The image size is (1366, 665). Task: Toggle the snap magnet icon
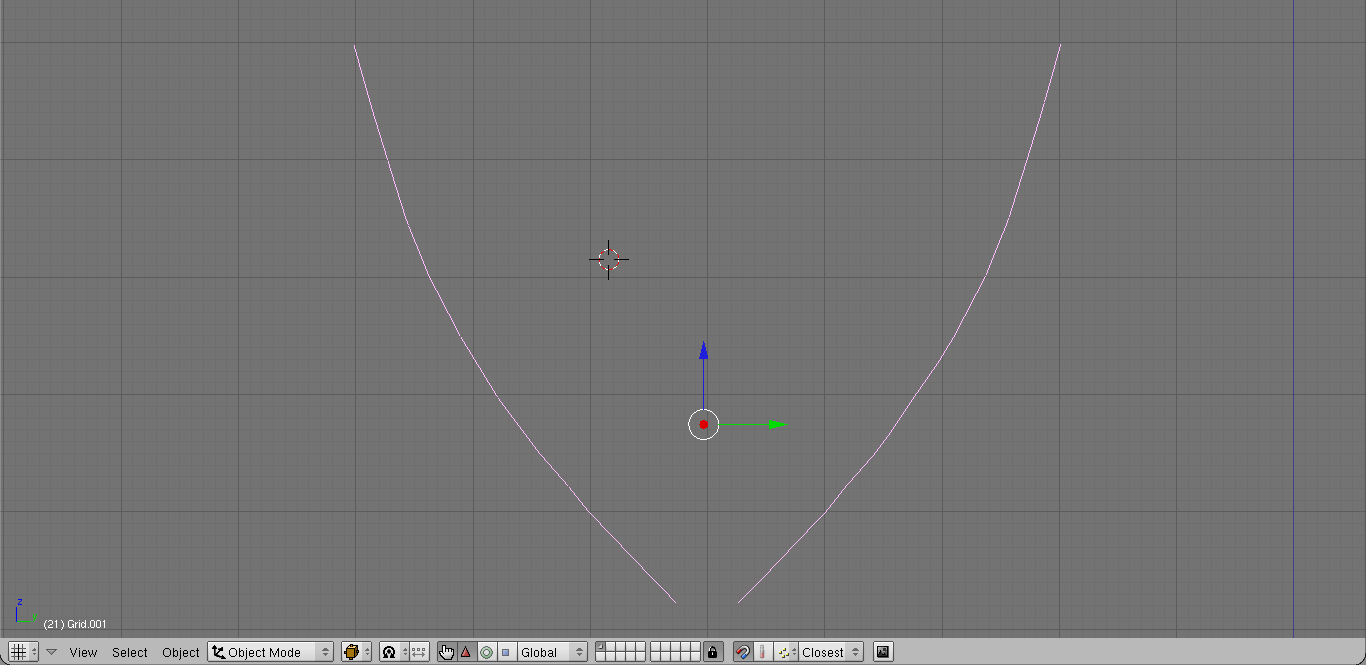tap(742, 652)
